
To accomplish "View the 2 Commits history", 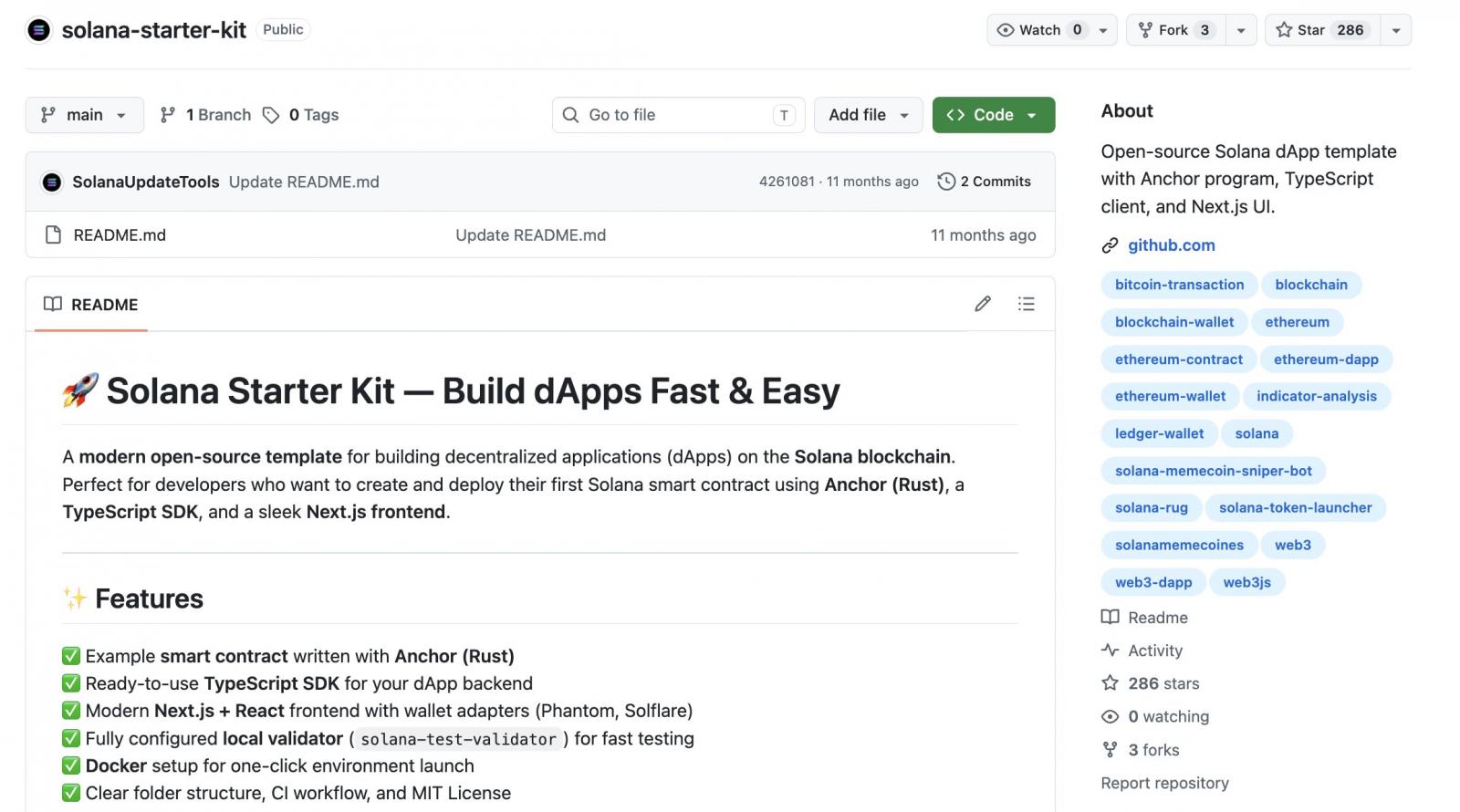I will (985, 182).
